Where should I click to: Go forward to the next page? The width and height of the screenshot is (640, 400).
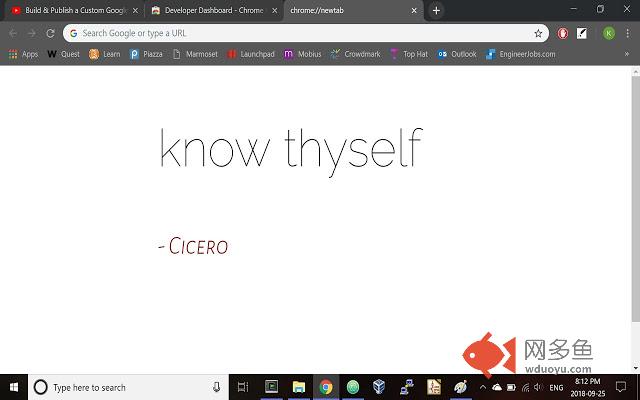tap(31, 33)
